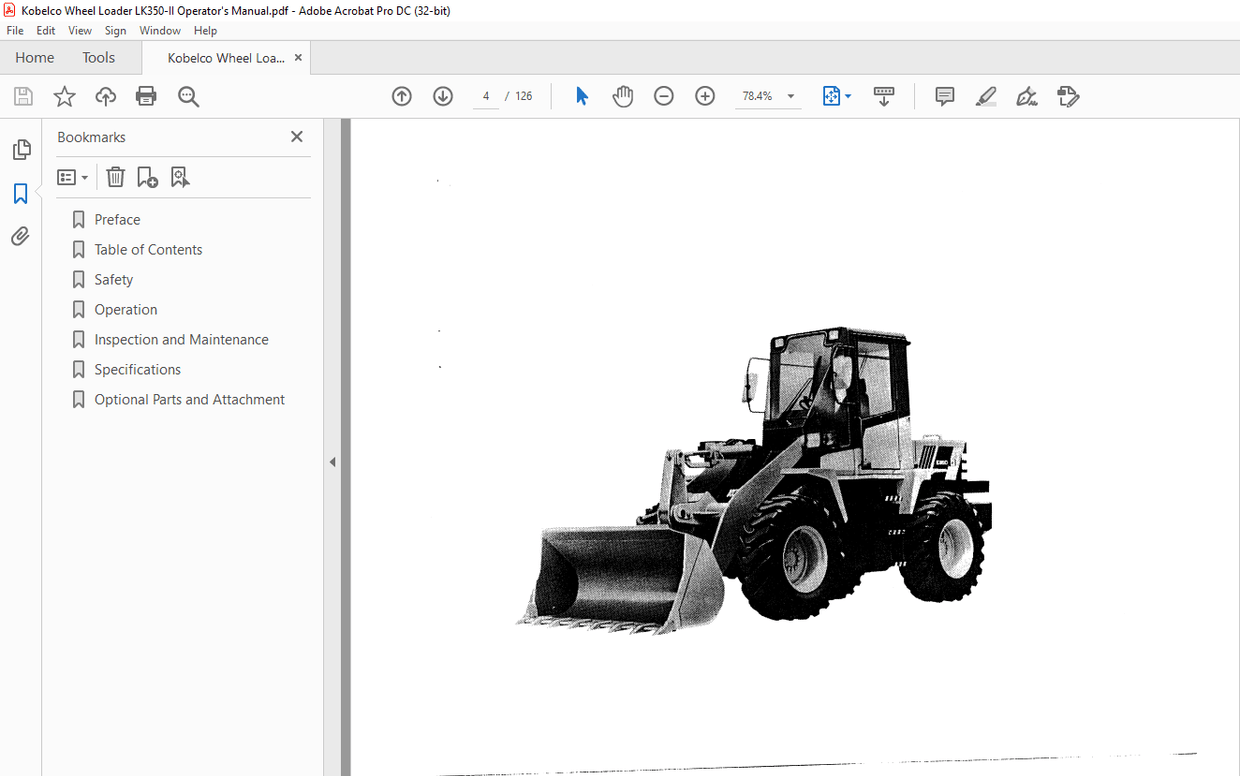
Task: Open the Fill & Sign tool
Action: click(x=1026, y=96)
